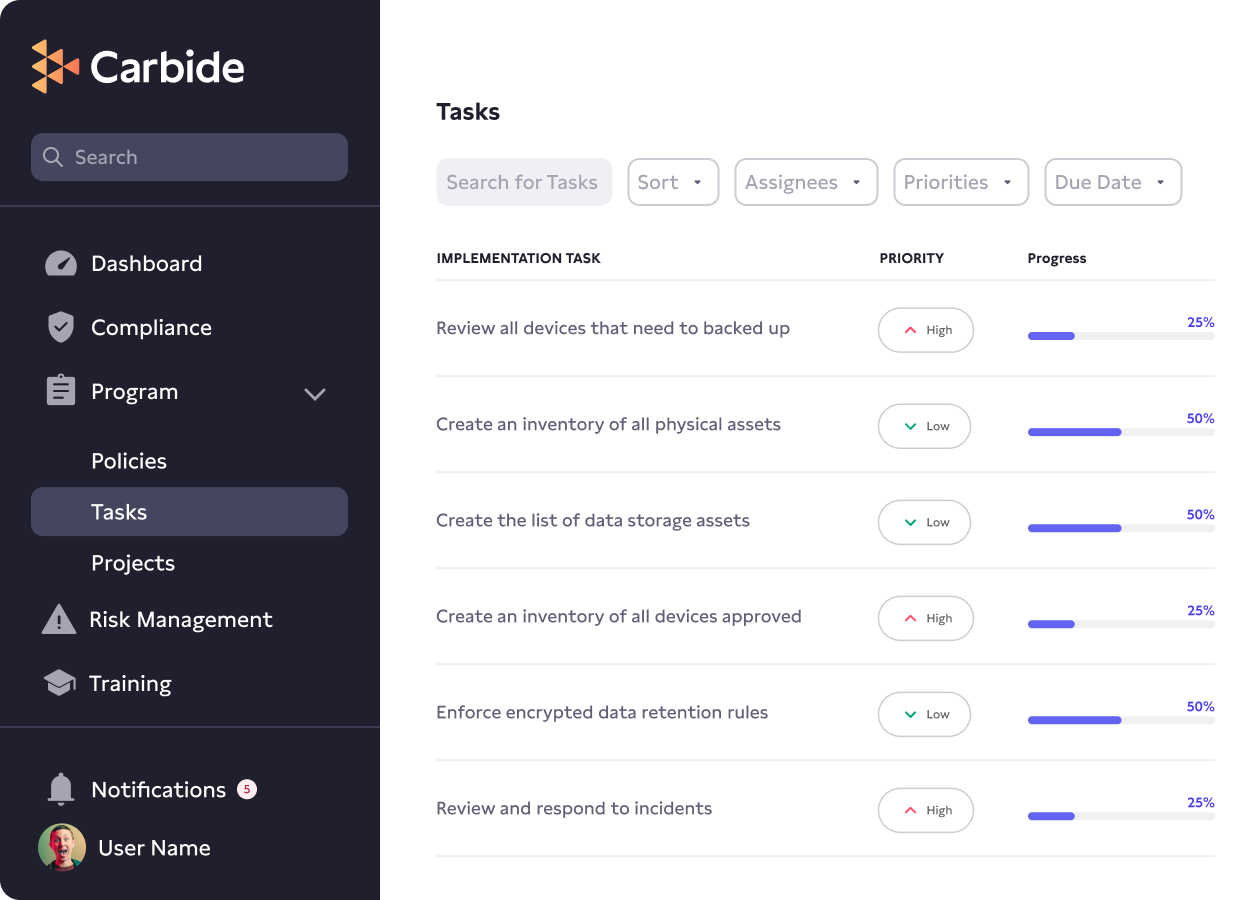Select the Projects menu item
The image size is (1260, 900).
pyautogui.click(x=133, y=563)
